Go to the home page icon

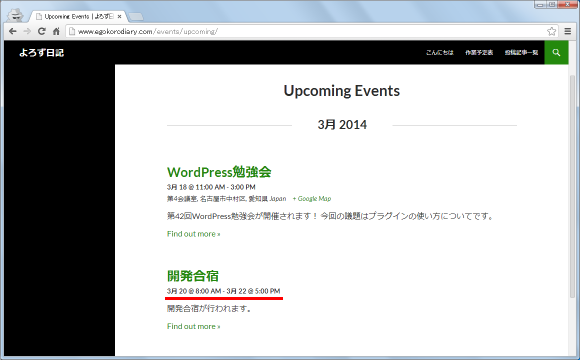click(56, 31)
